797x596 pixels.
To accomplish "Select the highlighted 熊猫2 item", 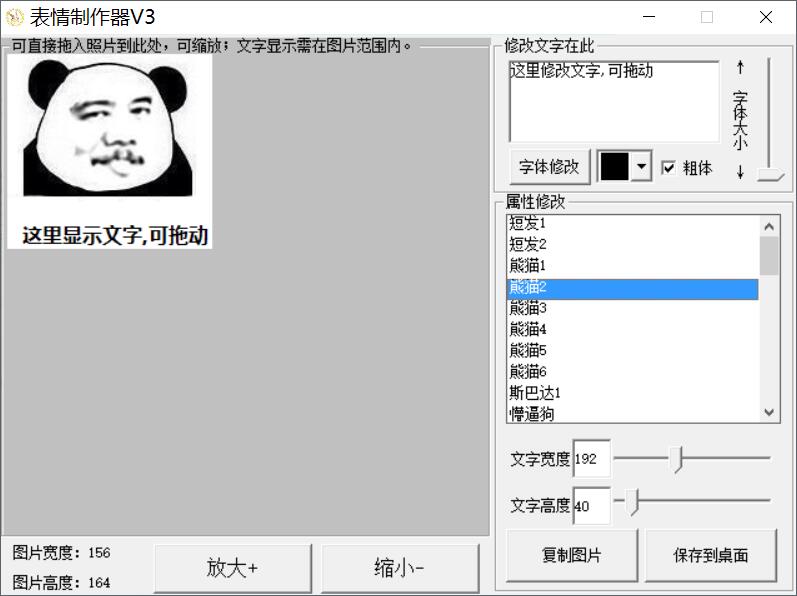I will (632, 288).
